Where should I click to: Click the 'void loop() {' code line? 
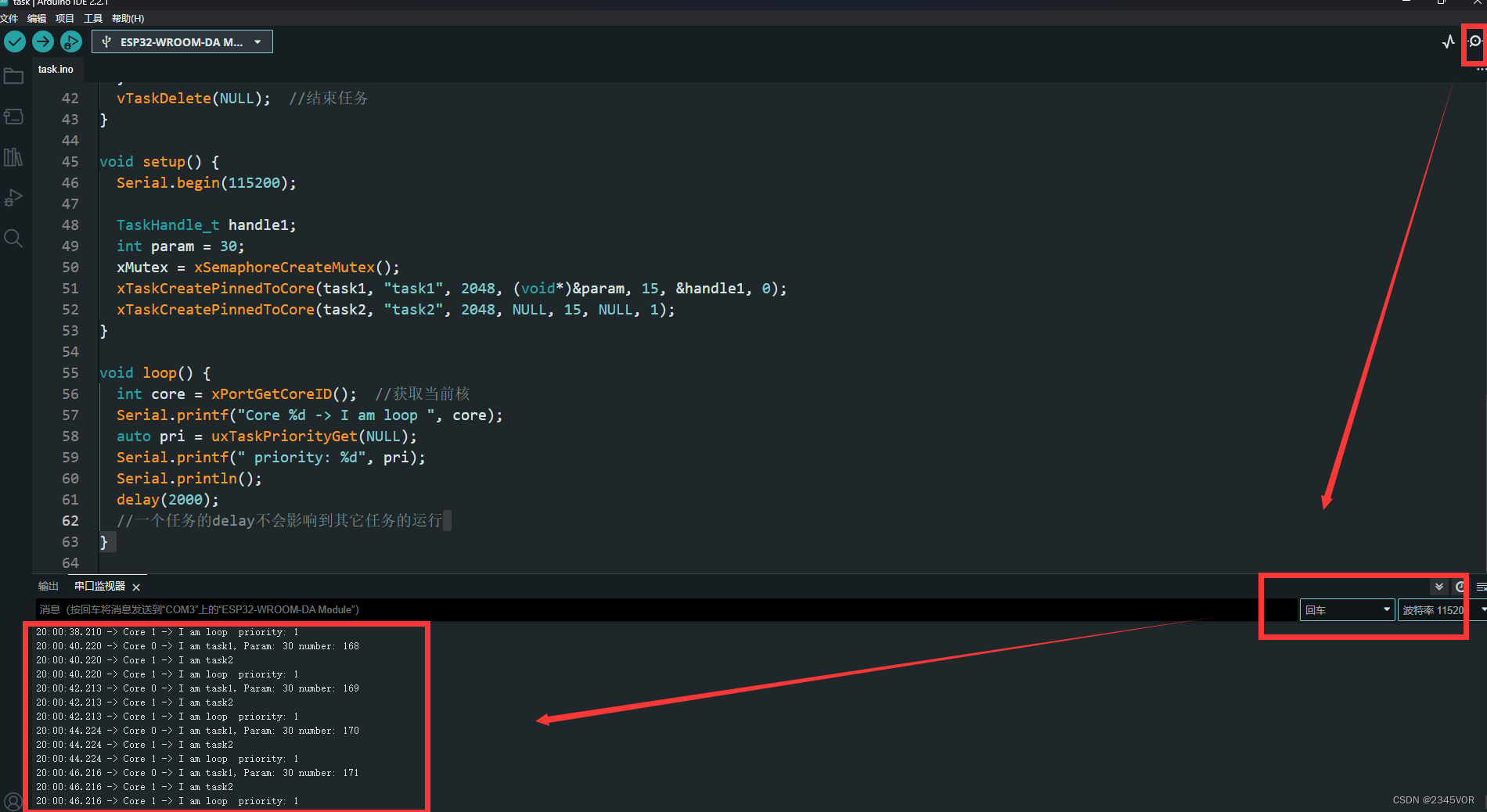click(x=155, y=373)
